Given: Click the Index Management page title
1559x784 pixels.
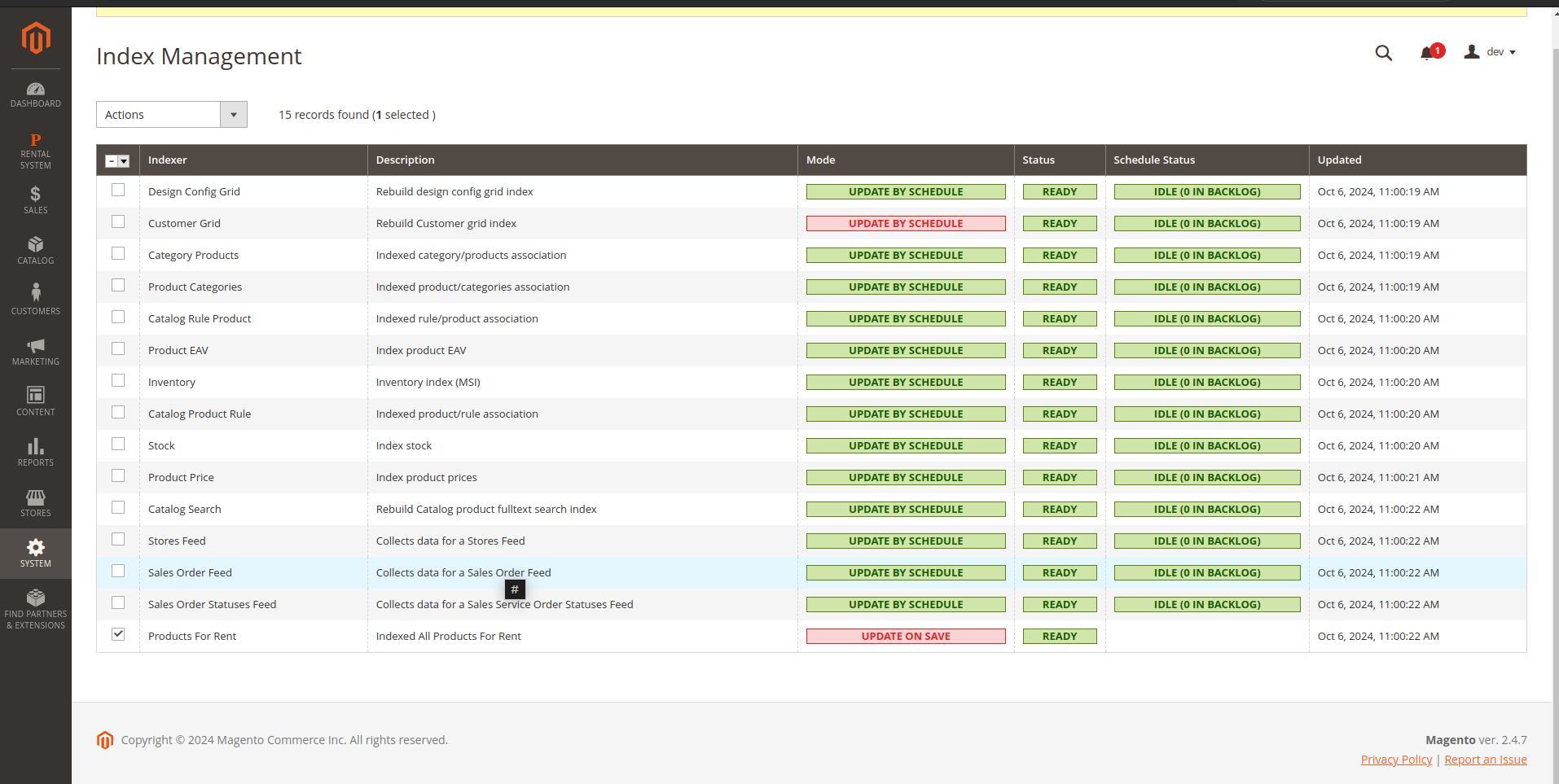Looking at the screenshot, I should click(199, 56).
